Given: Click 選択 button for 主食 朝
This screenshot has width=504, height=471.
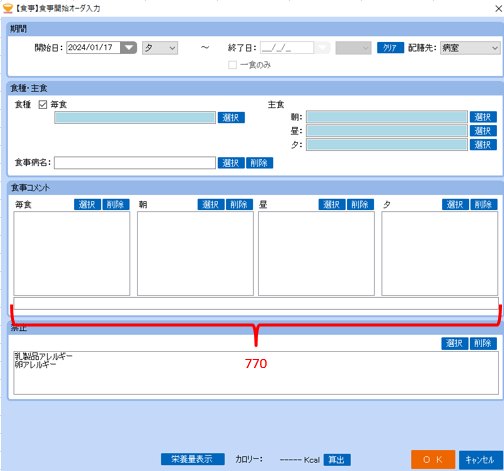Looking at the screenshot, I should coord(483,117).
